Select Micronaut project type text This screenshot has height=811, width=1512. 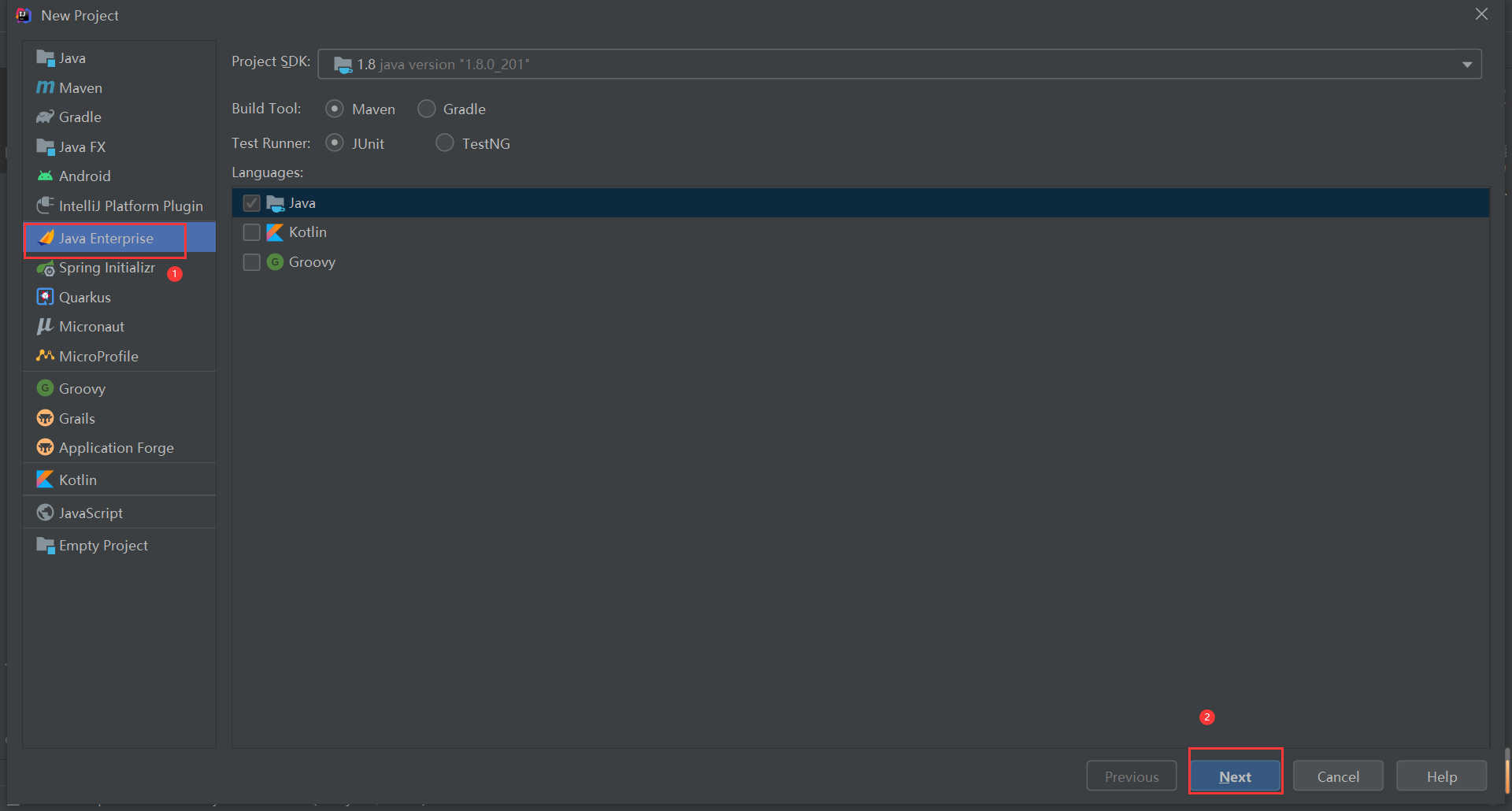click(91, 327)
